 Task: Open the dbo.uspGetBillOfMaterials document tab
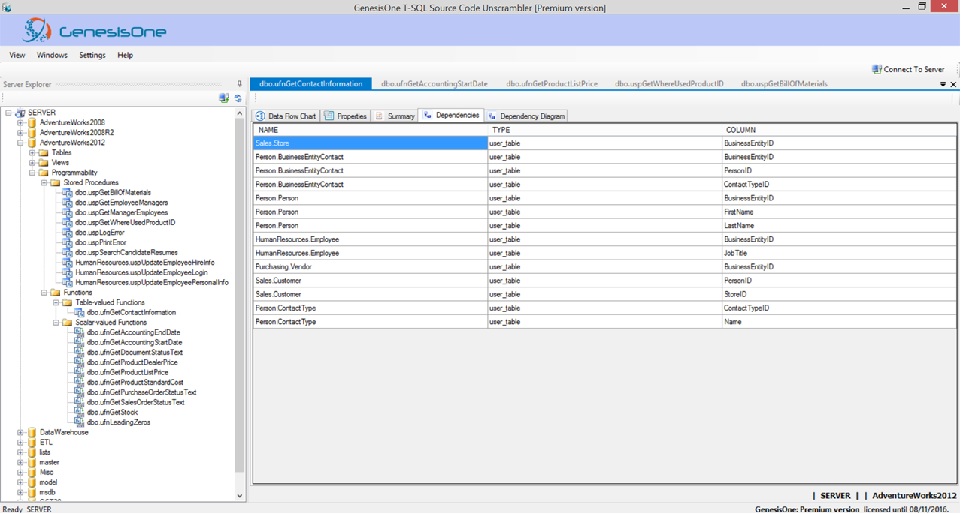[x=784, y=84]
